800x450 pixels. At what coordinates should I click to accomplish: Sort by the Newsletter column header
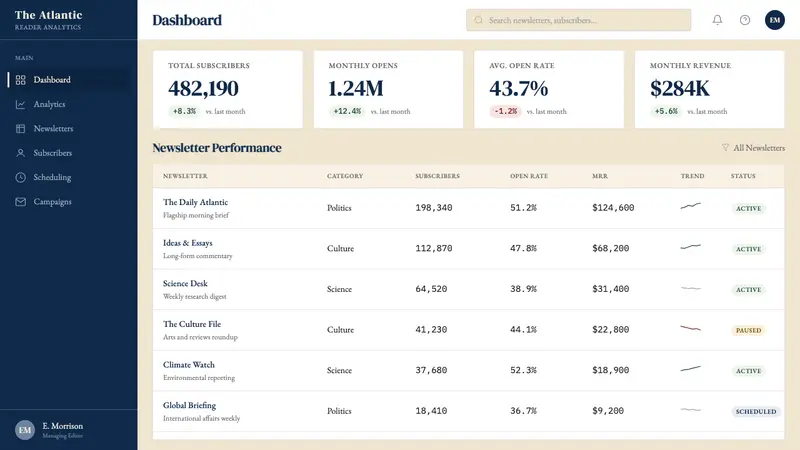point(185,176)
